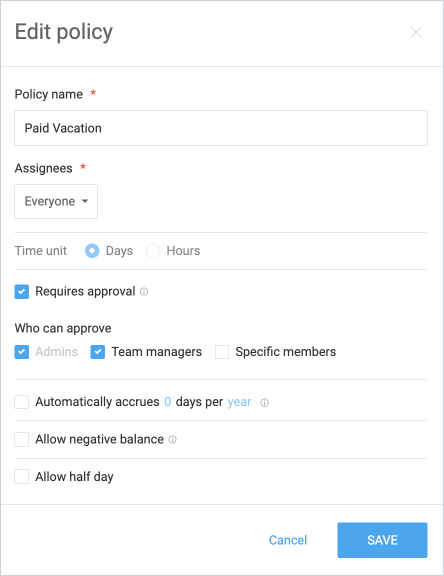Close the Edit policy dialog with X
Image resolution: width=444 pixels, height=576 pixels.
[x=416, y=32]
